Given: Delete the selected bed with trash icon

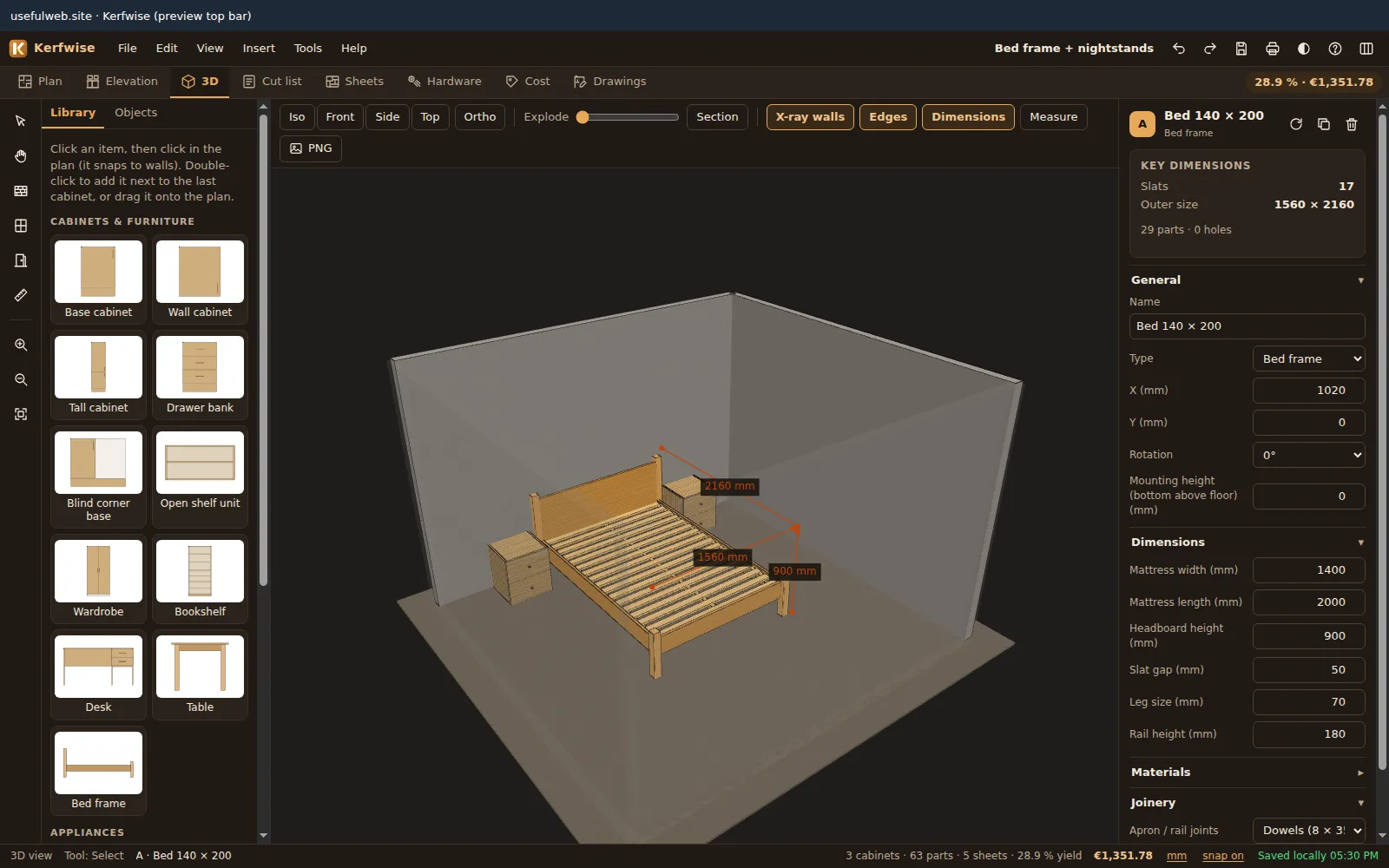Looking at the screenshot, I should click(1352, 124).
